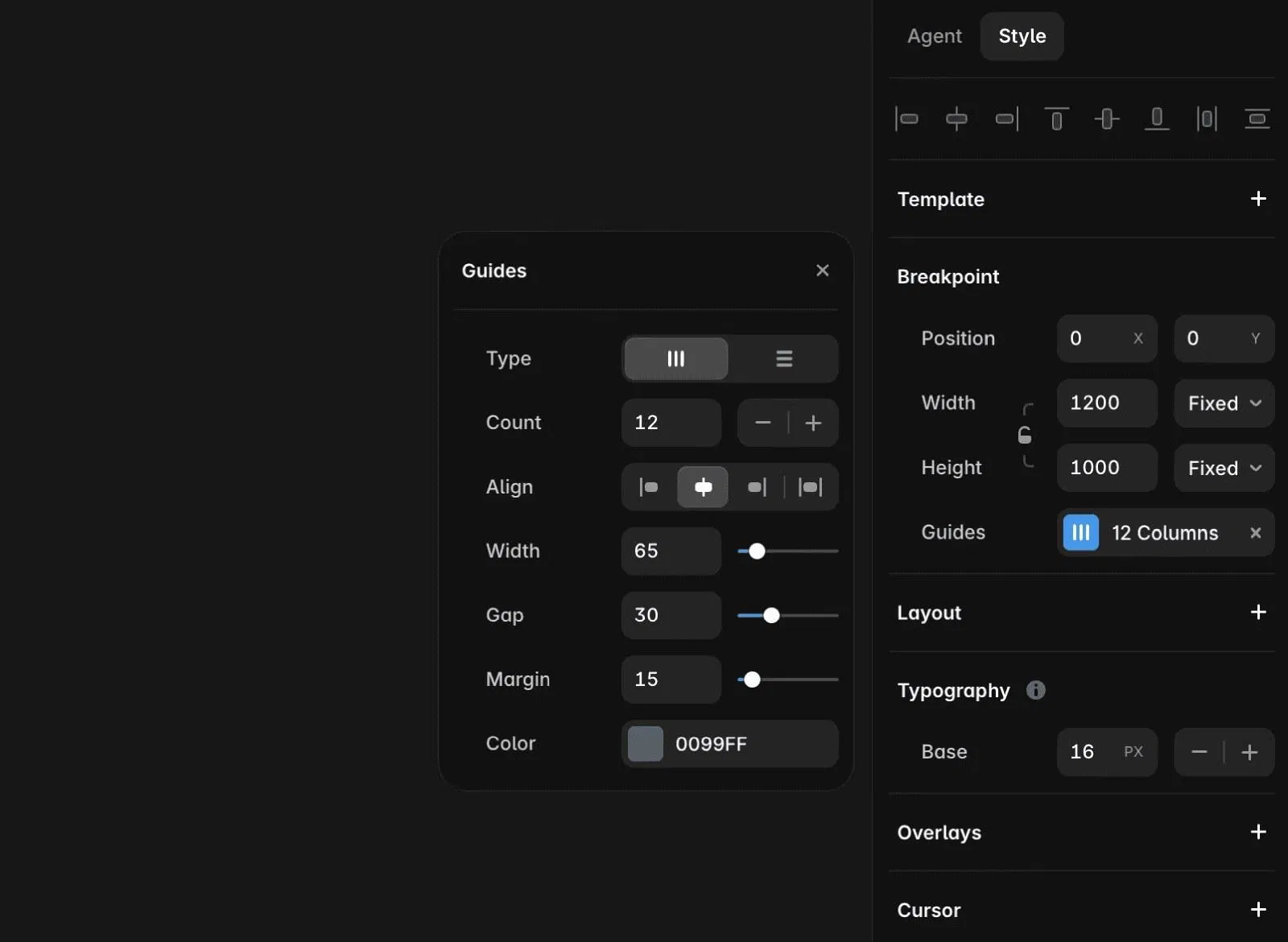Edit the guide Count field
The width and height of the screenshot is (1288, 942).
pos(671,423)
